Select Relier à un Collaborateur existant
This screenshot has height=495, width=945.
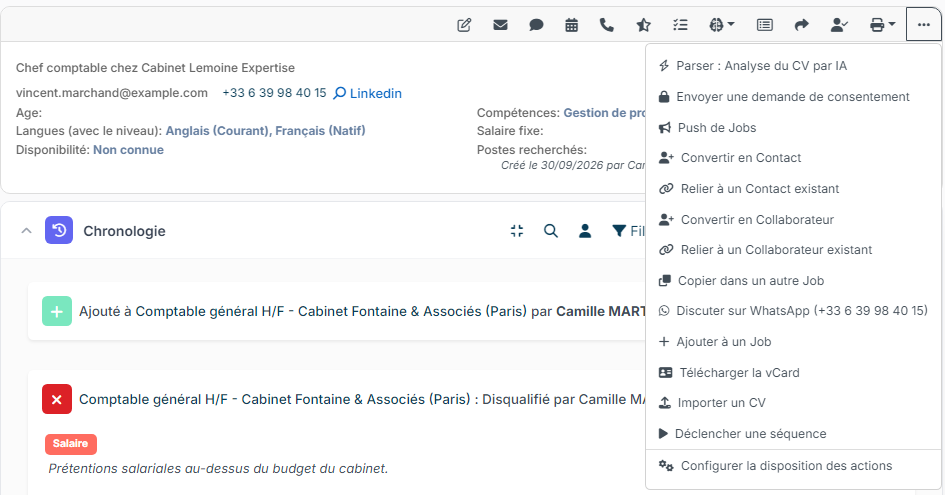click(x=793, y=250)
